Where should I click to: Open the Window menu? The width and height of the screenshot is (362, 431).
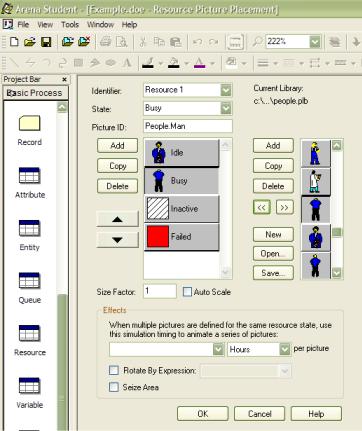pyautogui.click(x=100, y=25)
